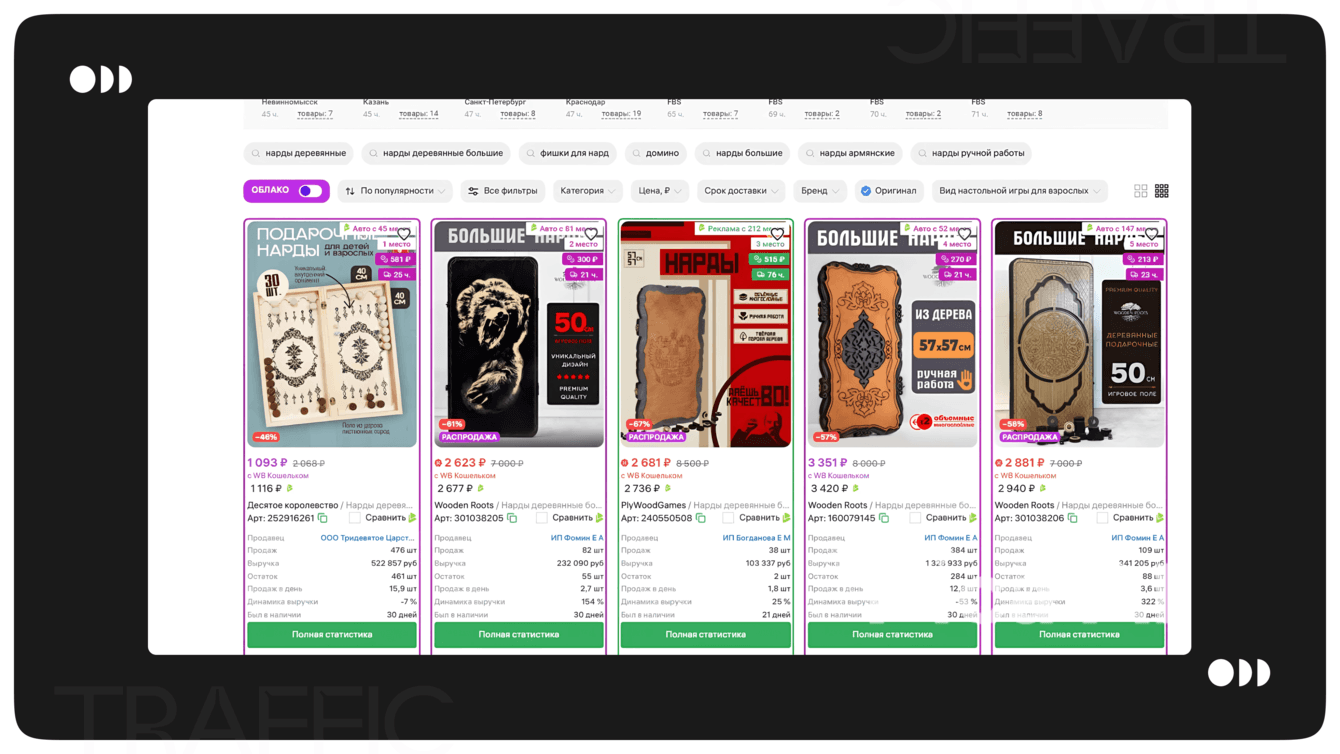
Task: Copy article number 301038206
Action: click(1073, 518)
